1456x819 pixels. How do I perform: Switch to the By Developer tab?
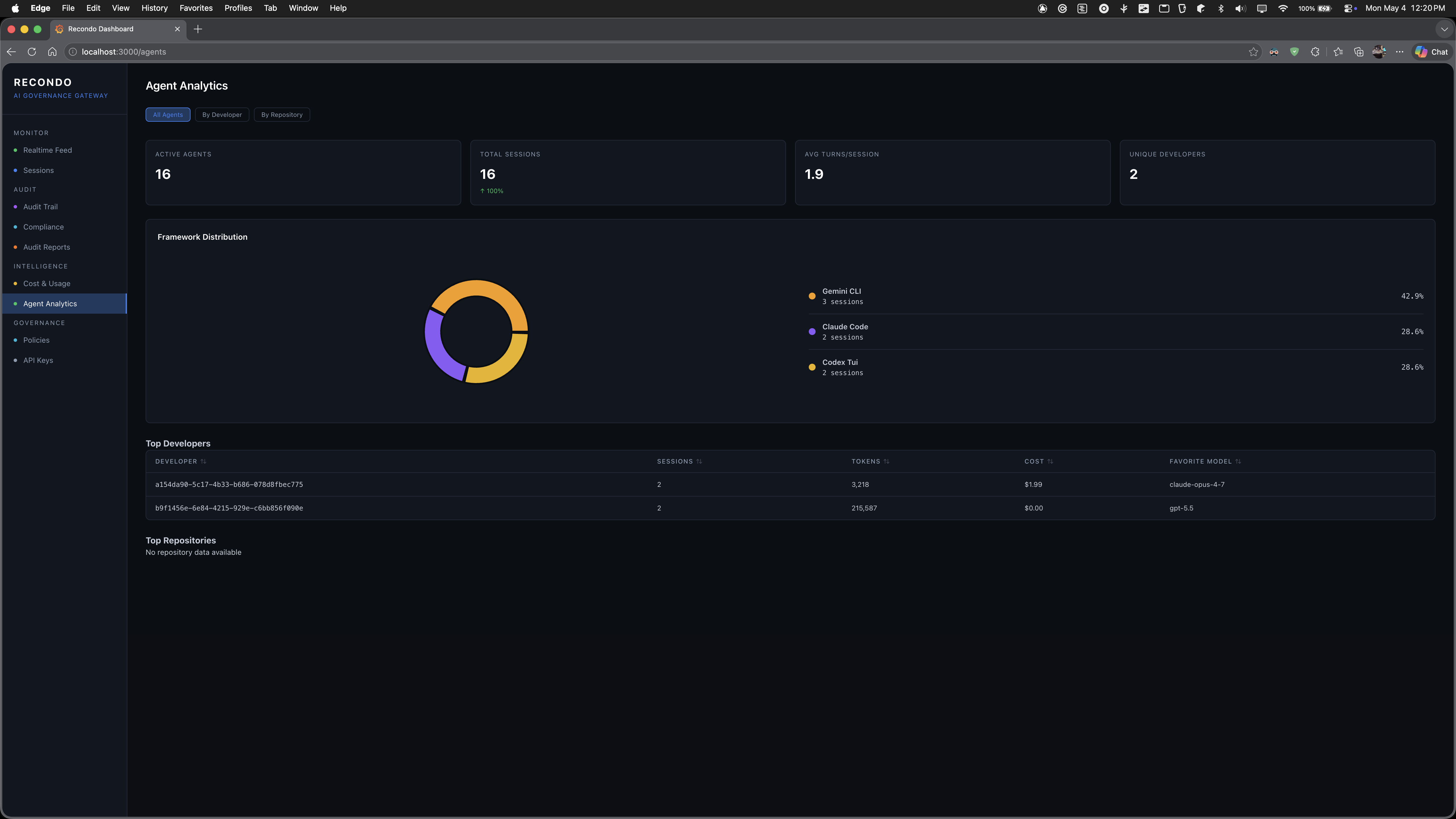[x=222, y=115]
